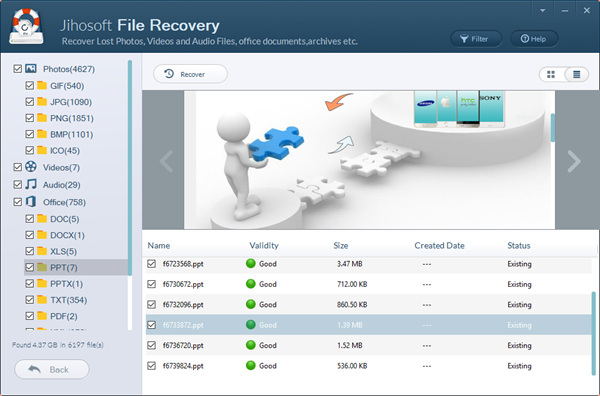Click the Audio music note icon
This screenshot has width=600, height=396.
coord(31,184)
